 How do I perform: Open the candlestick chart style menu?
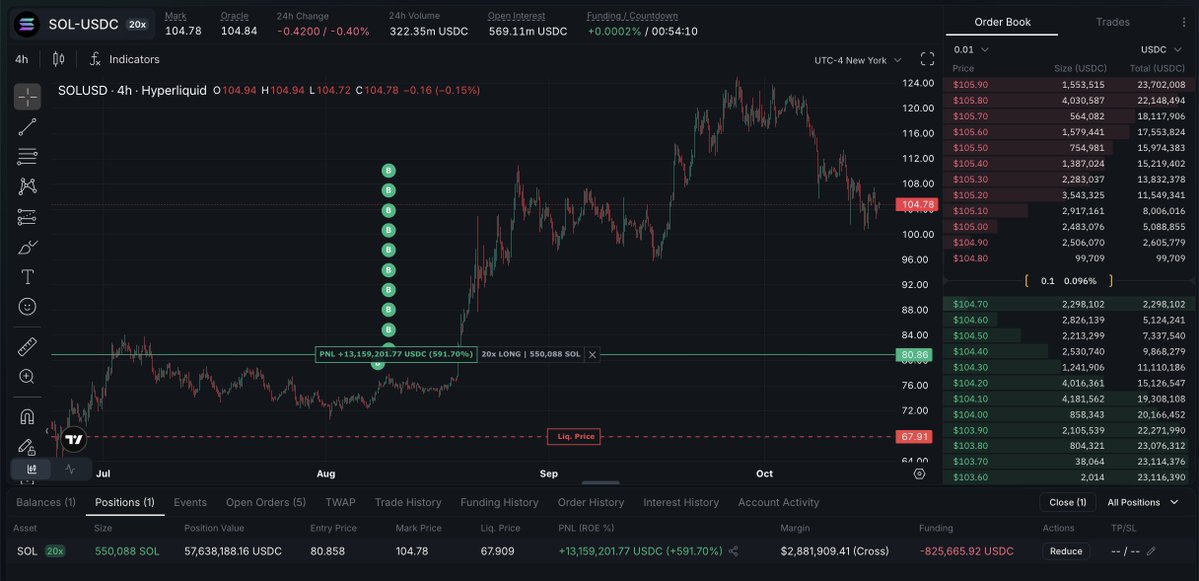click(x=59, y=59)
